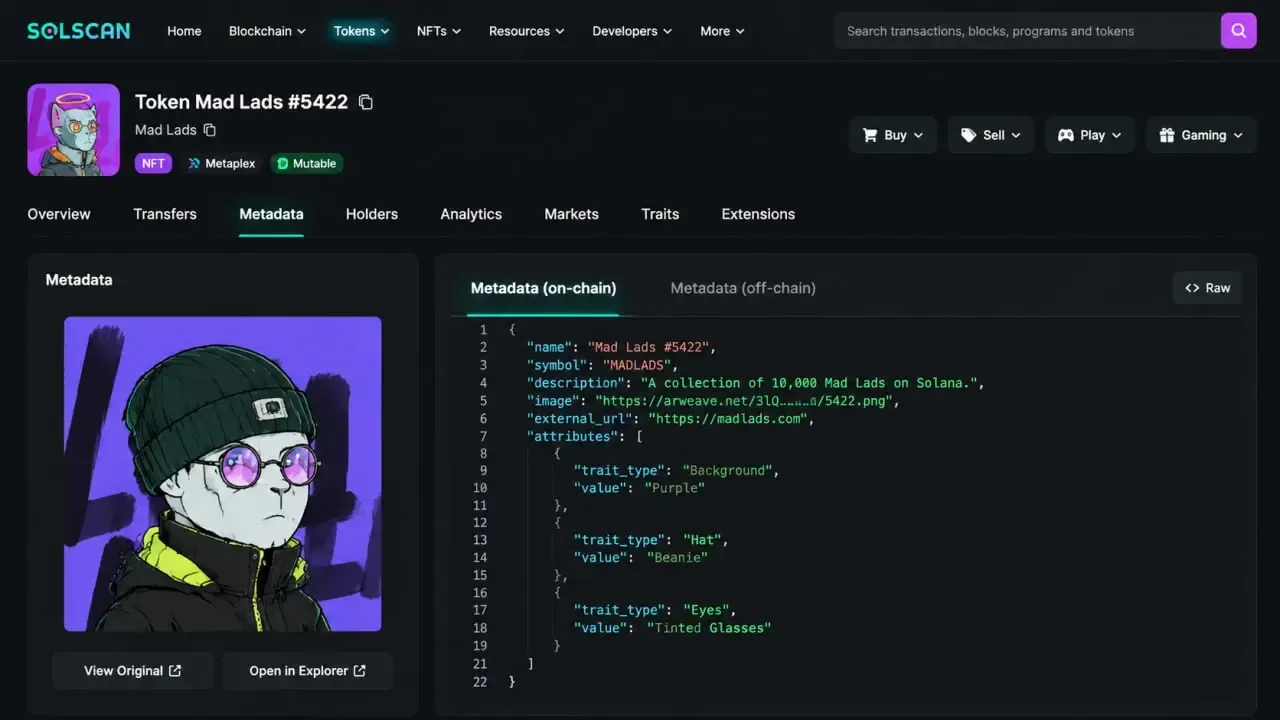Open the Developers menu
The image size is (1280, 720).
coord(632,31)
